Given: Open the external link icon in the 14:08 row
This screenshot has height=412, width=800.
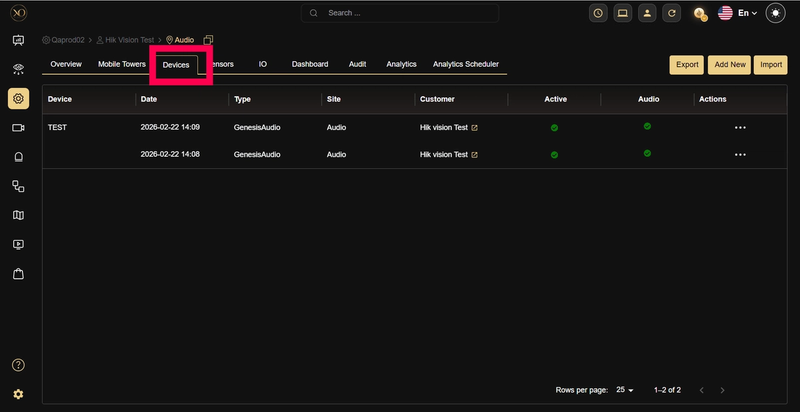Looking at the screenshot, I should click(x=474, y=154).
